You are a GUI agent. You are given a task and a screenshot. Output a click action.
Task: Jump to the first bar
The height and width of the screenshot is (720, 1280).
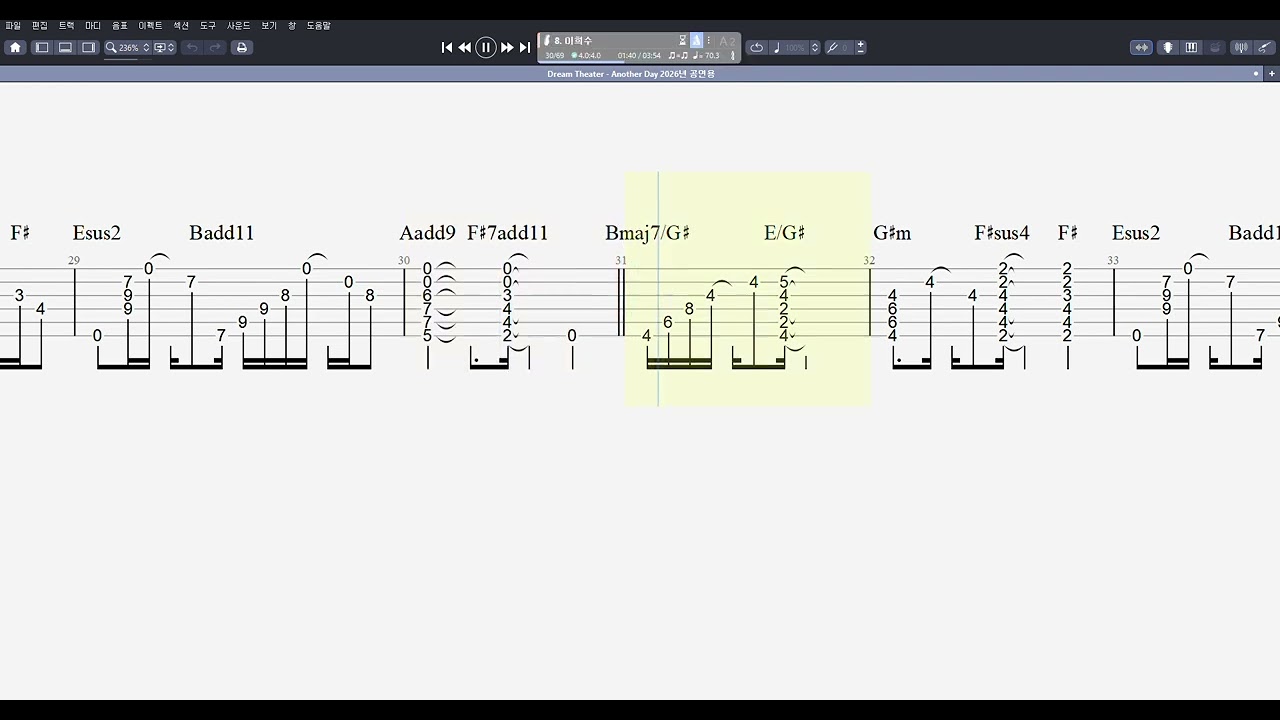tap(447, 47)
